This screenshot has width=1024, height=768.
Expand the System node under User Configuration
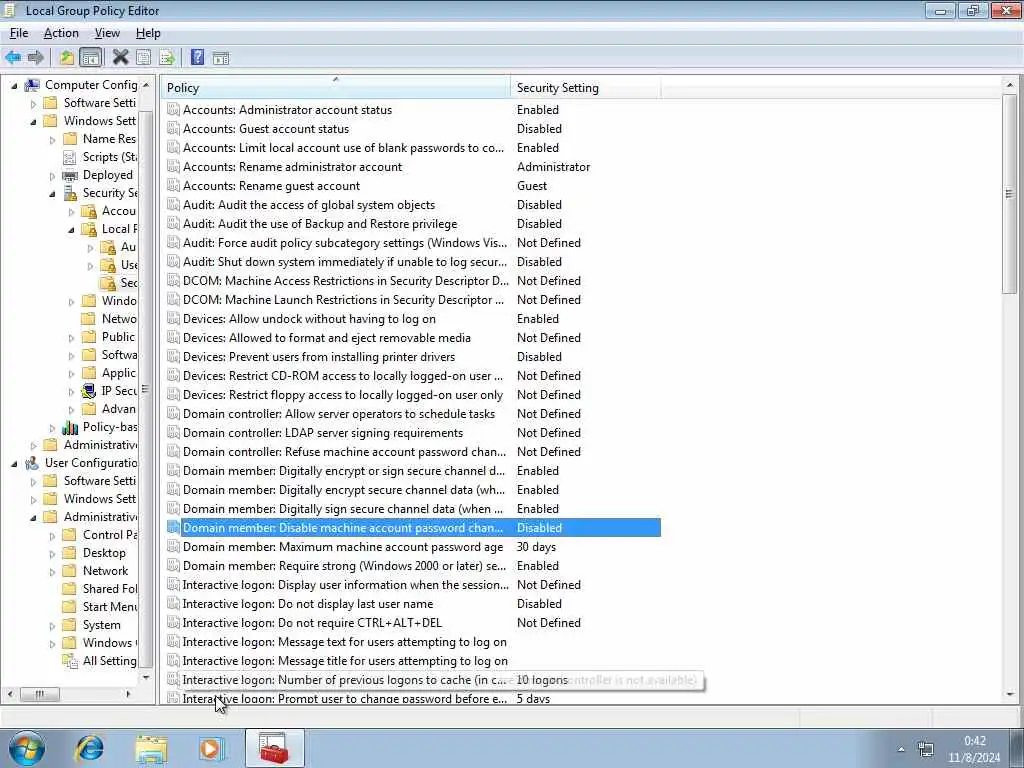[x=52, y=626]
